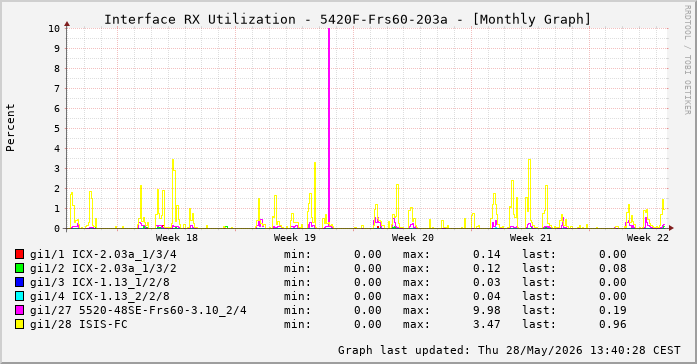Click the Week 20 axis label

point(413,238)
